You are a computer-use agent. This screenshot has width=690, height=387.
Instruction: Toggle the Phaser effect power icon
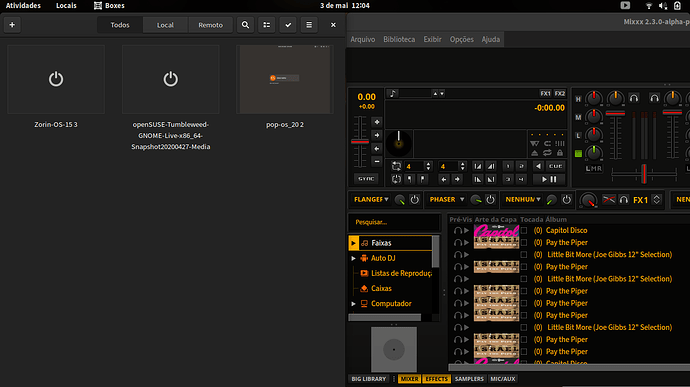(490, 199)
